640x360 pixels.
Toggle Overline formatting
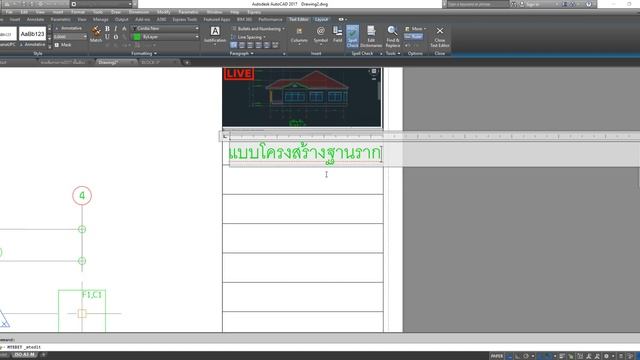click(116, 37)
